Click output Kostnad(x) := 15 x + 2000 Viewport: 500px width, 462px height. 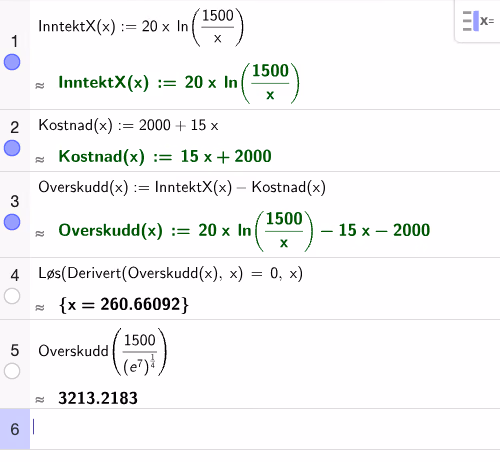coord(165,156)
